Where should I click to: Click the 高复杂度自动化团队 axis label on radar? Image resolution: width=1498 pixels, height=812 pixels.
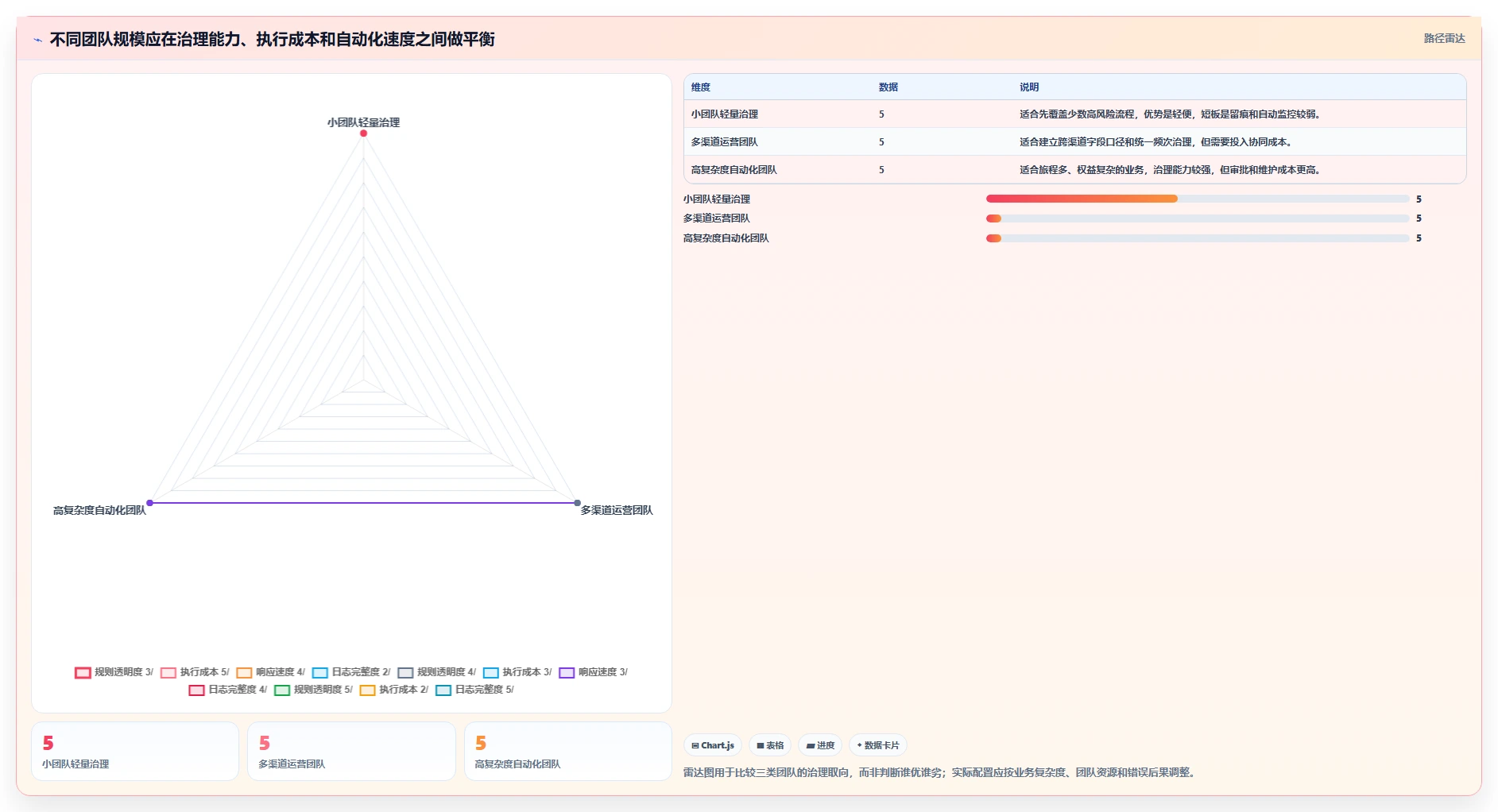click(x=100, y=510)
